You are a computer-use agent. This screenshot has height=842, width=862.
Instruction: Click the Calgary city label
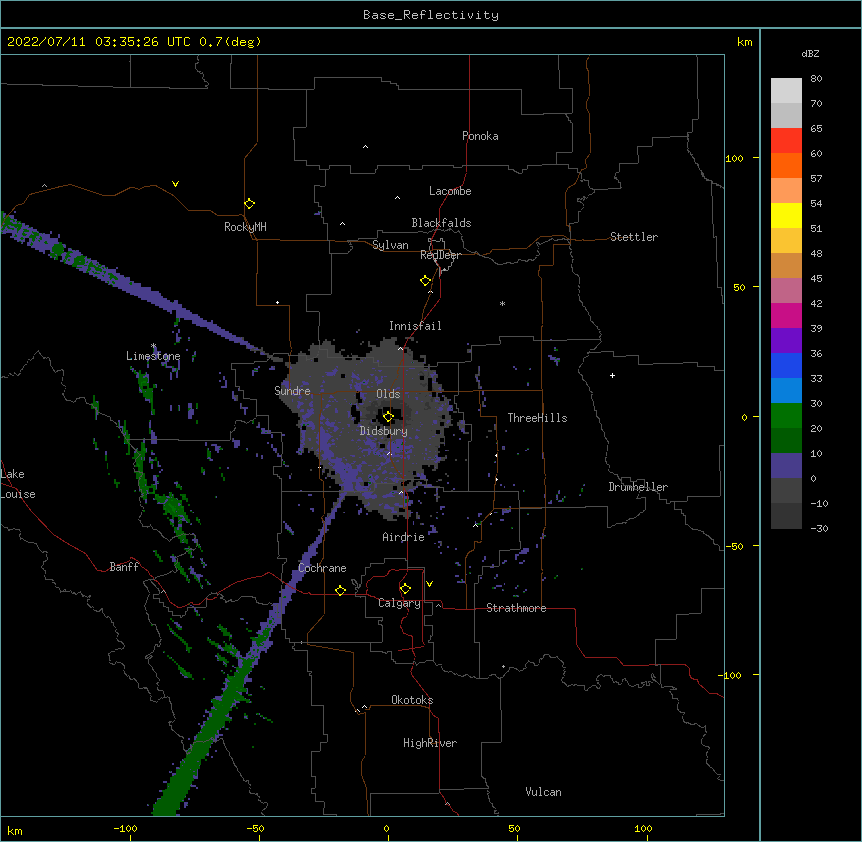click(x=399, y=603)
